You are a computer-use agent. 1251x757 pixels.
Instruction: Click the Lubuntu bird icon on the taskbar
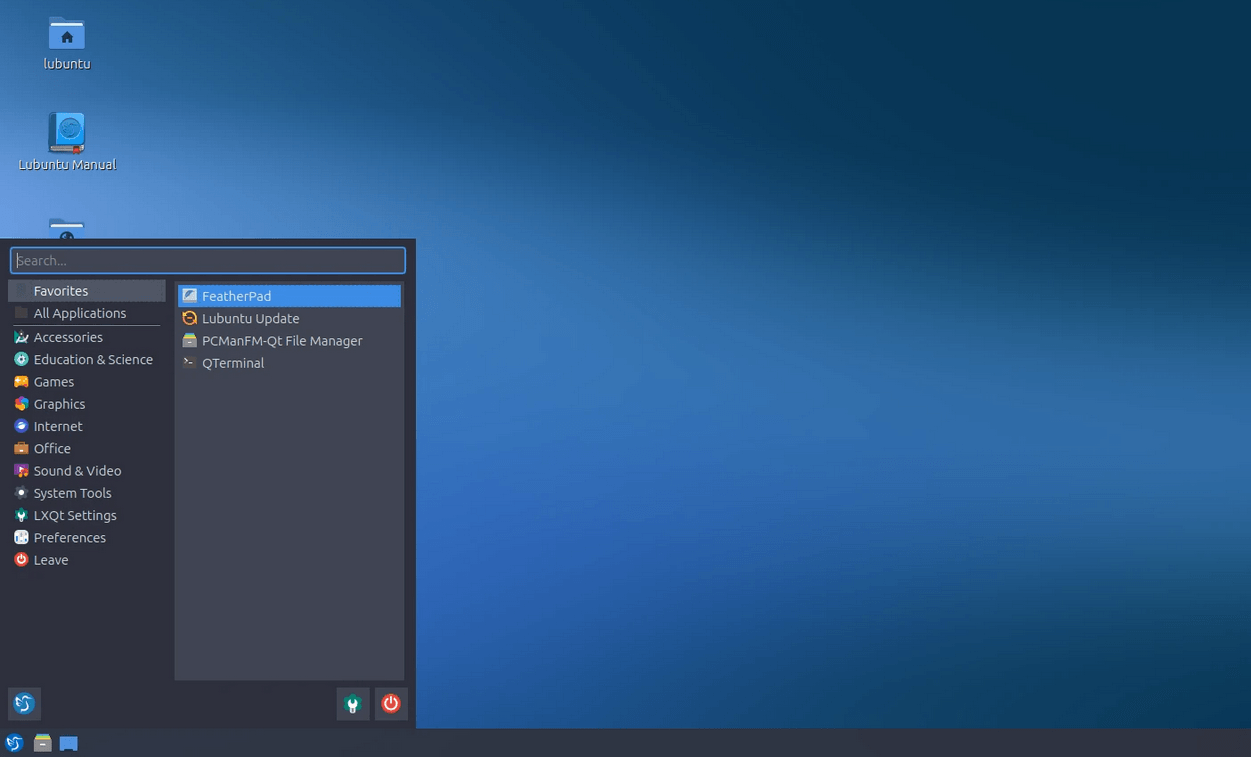[15, 743]
